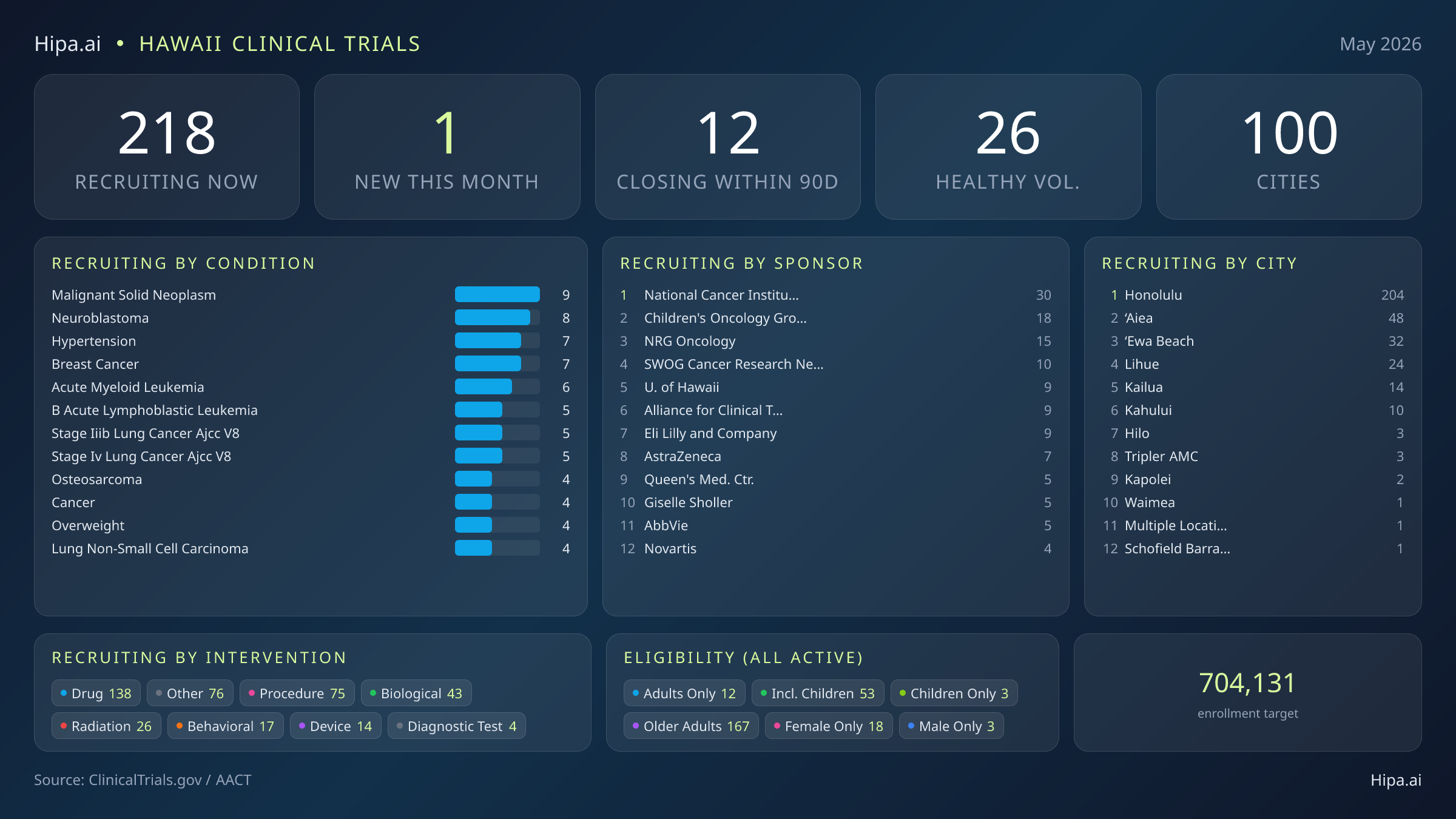Click the May 2026 date label

click(1380, 44)
